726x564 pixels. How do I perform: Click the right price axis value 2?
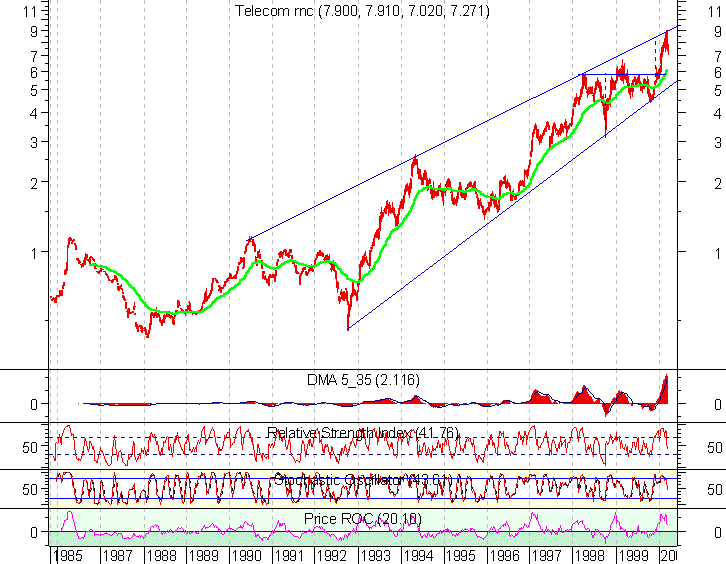point(718,183)
